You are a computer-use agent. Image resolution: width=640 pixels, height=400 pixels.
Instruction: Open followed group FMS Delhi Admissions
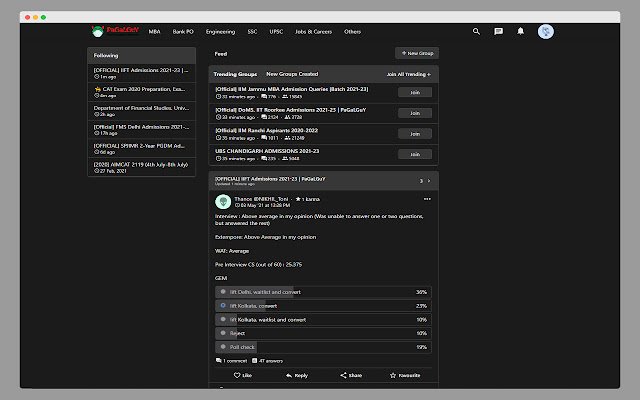141,129
